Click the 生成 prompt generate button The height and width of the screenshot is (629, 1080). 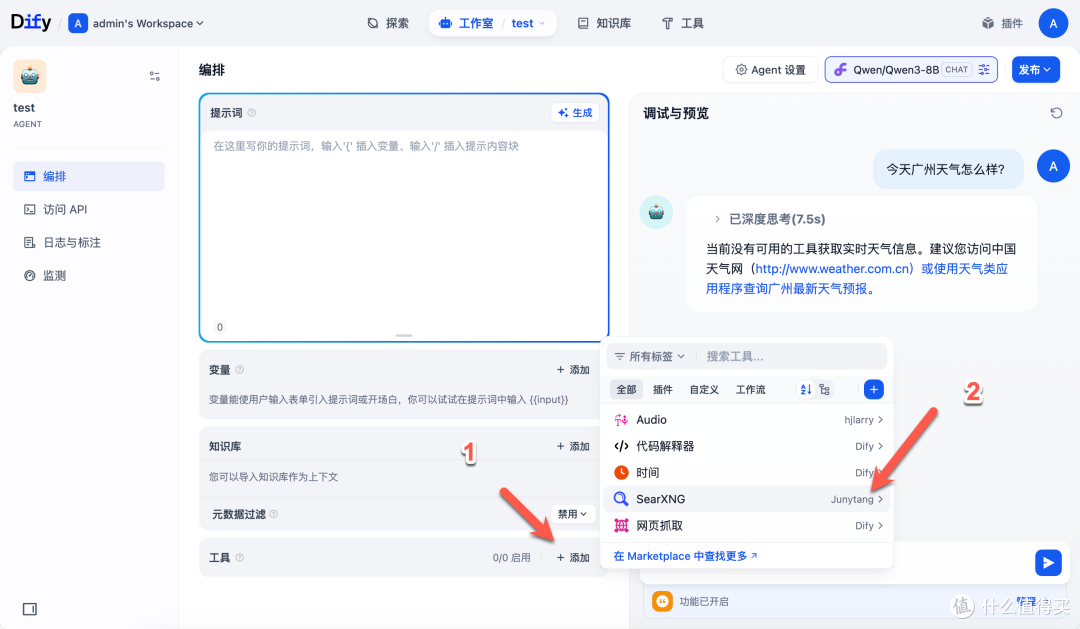[575, 113]
